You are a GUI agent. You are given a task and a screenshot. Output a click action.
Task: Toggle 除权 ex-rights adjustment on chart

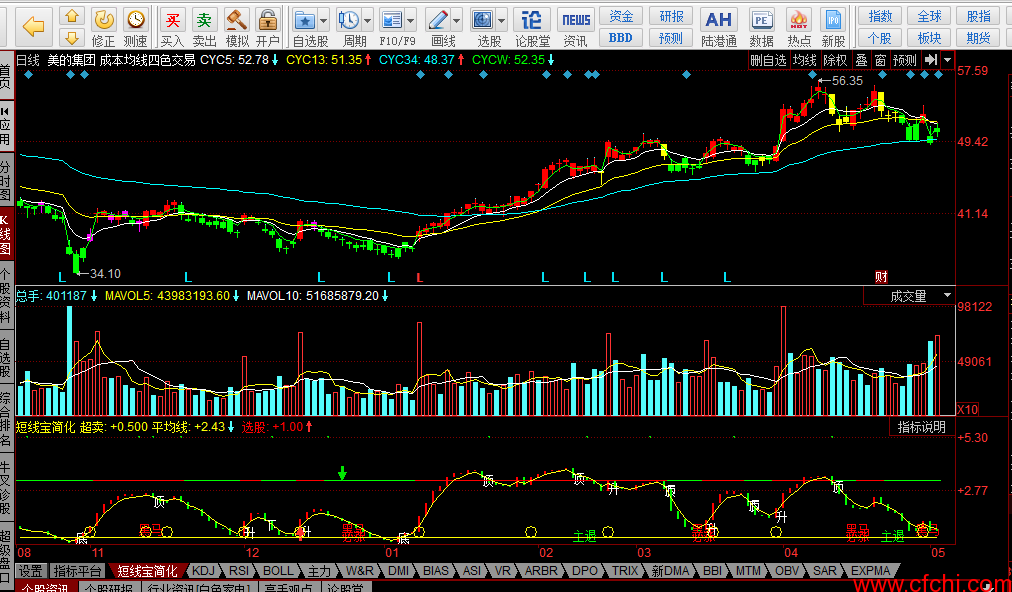click(x=834, y=60)
